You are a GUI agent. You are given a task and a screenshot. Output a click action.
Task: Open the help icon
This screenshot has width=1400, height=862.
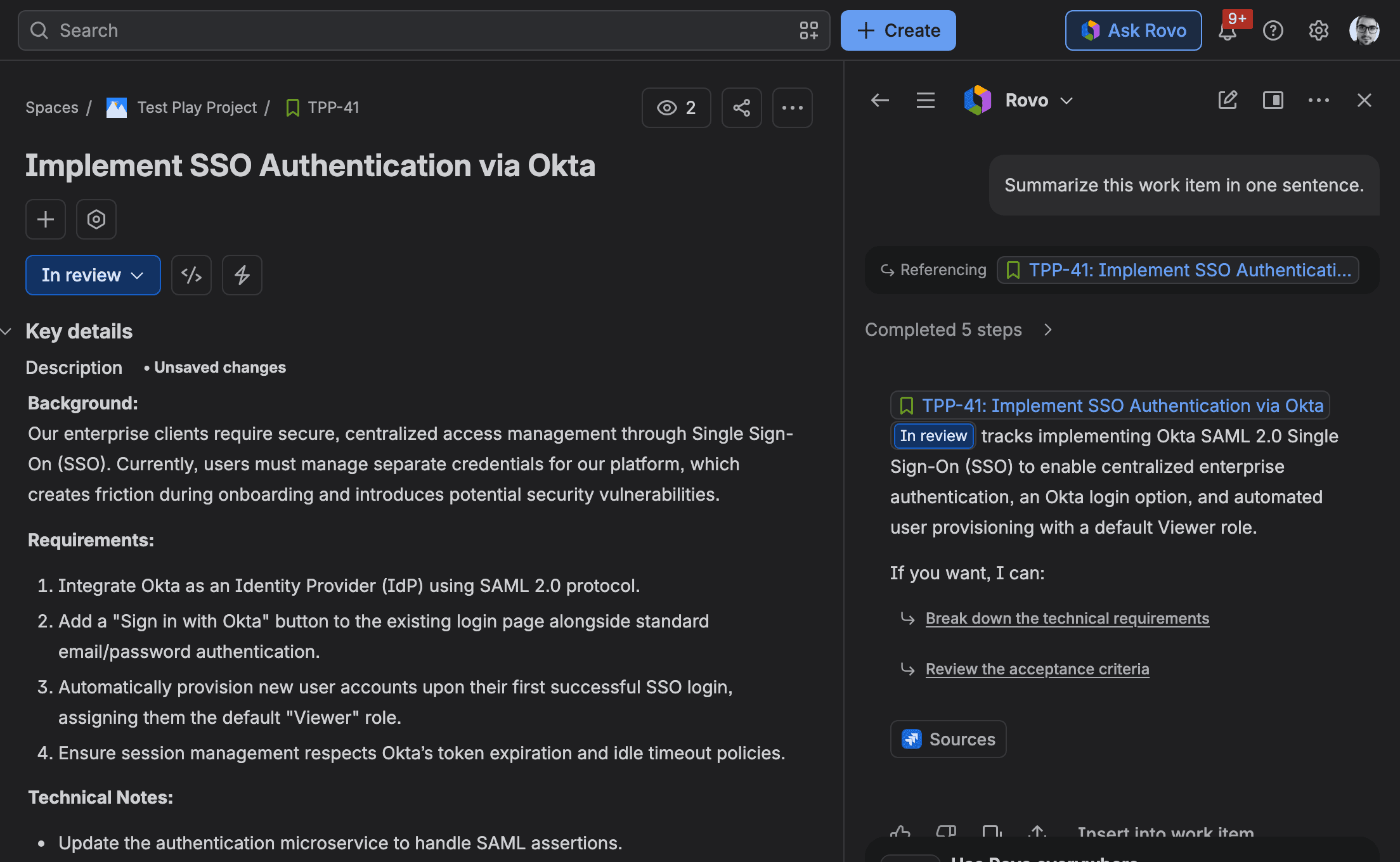tap(1273, 30)
